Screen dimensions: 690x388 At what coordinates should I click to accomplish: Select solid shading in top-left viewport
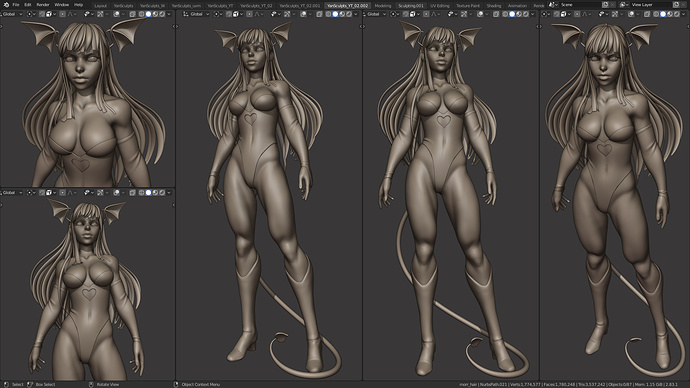point(148,14)
